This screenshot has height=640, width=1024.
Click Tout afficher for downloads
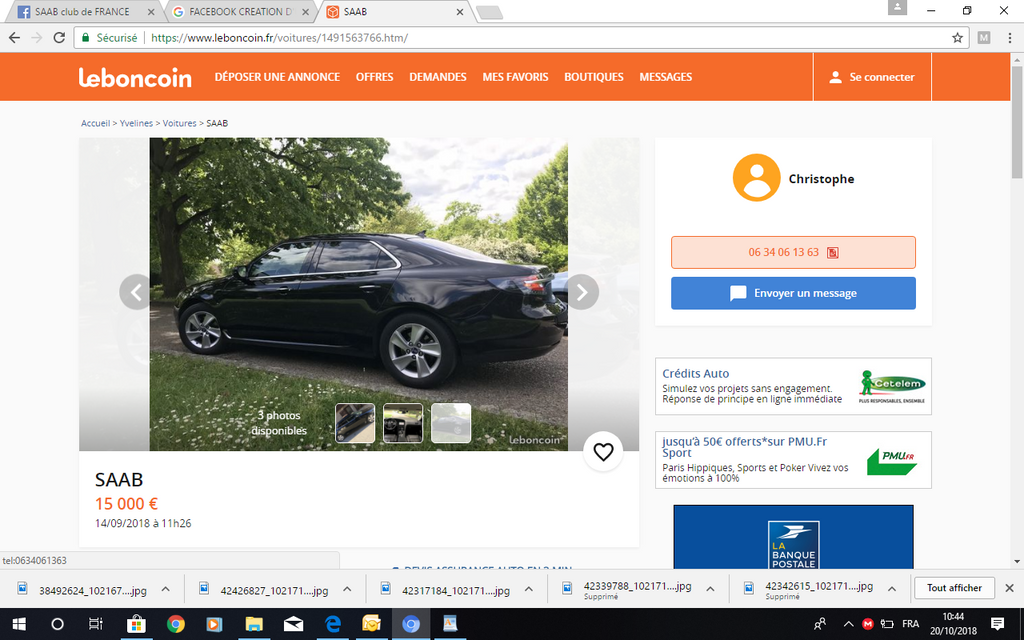point(954,588)
